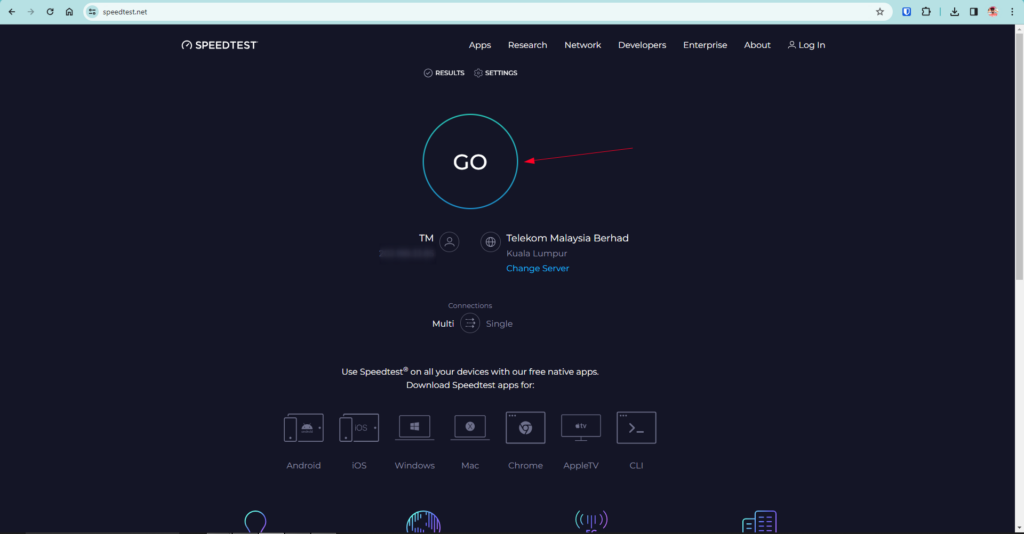Select the iOS app download icon
The width and height of the screenshot is (1024, 534).
pyautogui.click(x=359, y=428)
